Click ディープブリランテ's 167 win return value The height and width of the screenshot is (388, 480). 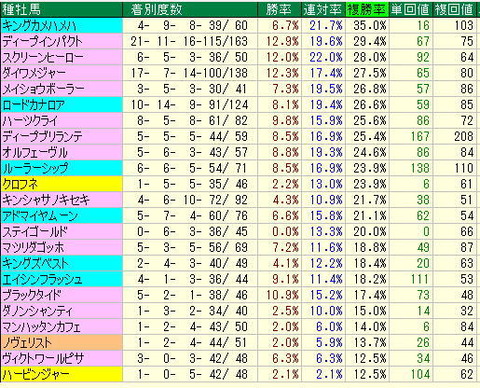click(x=420, y=137)
